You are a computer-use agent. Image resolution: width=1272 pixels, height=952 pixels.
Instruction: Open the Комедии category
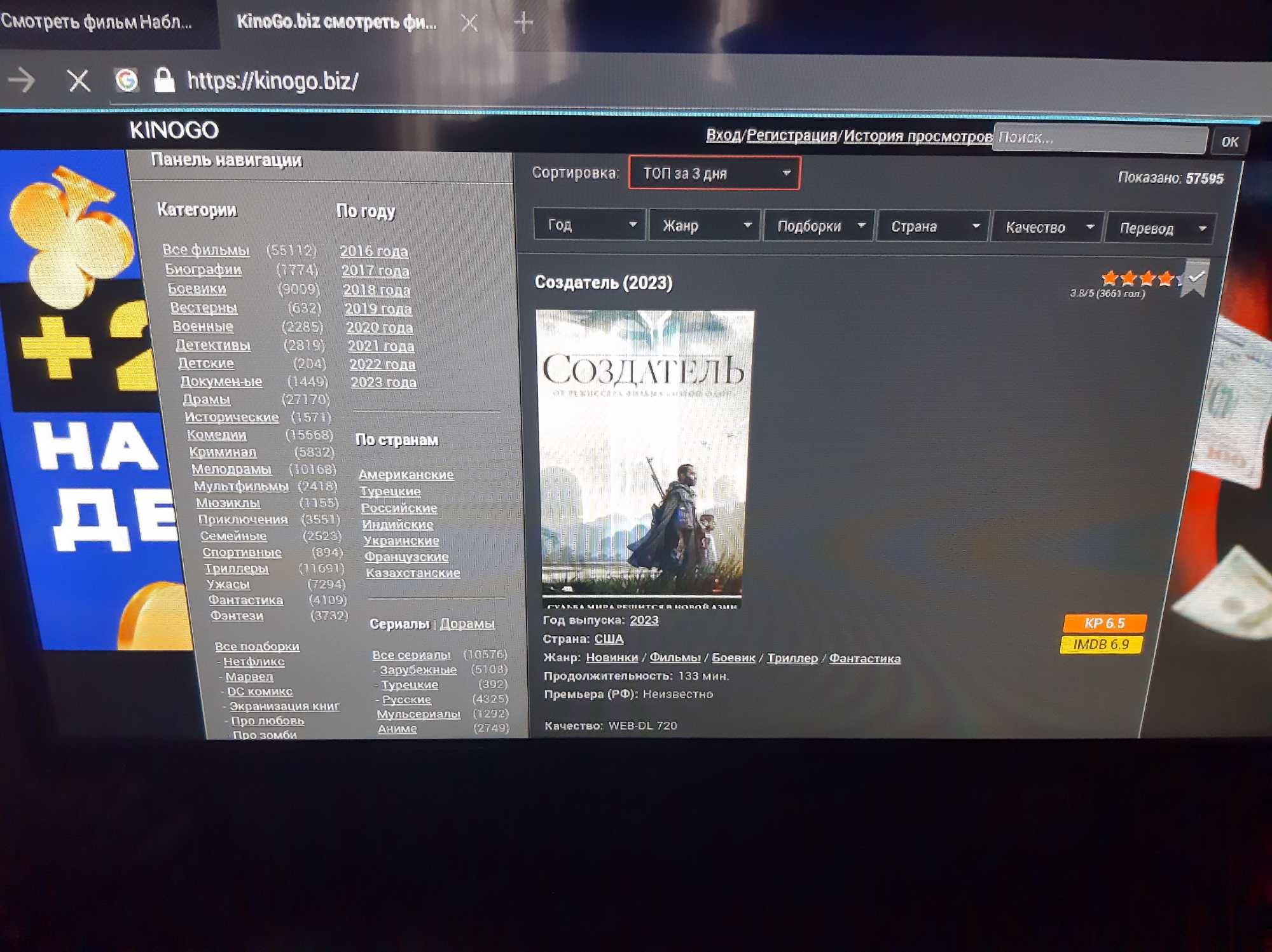pos(216,435)
